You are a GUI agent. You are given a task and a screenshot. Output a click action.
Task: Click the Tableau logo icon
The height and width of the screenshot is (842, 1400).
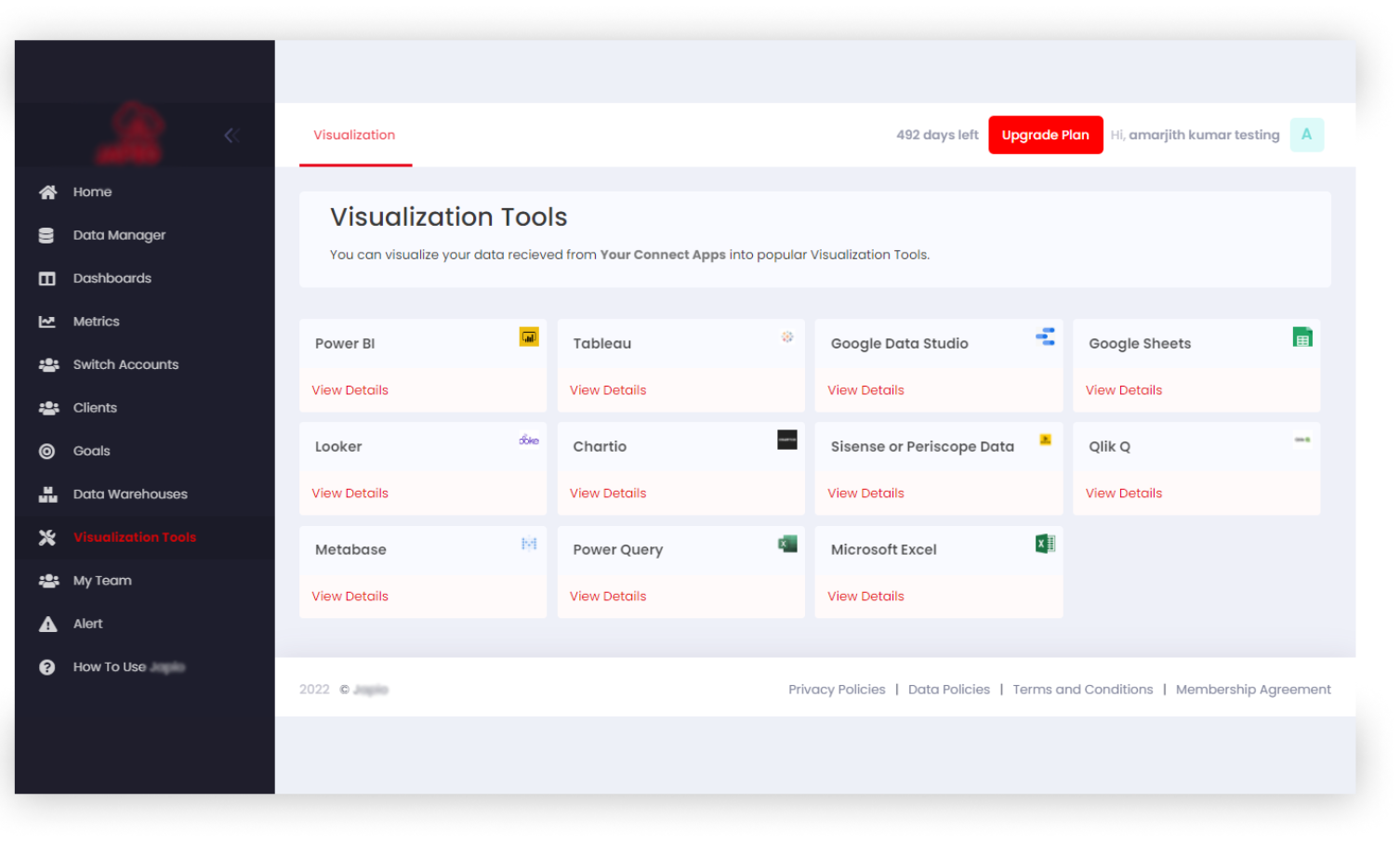click(787, 336)
